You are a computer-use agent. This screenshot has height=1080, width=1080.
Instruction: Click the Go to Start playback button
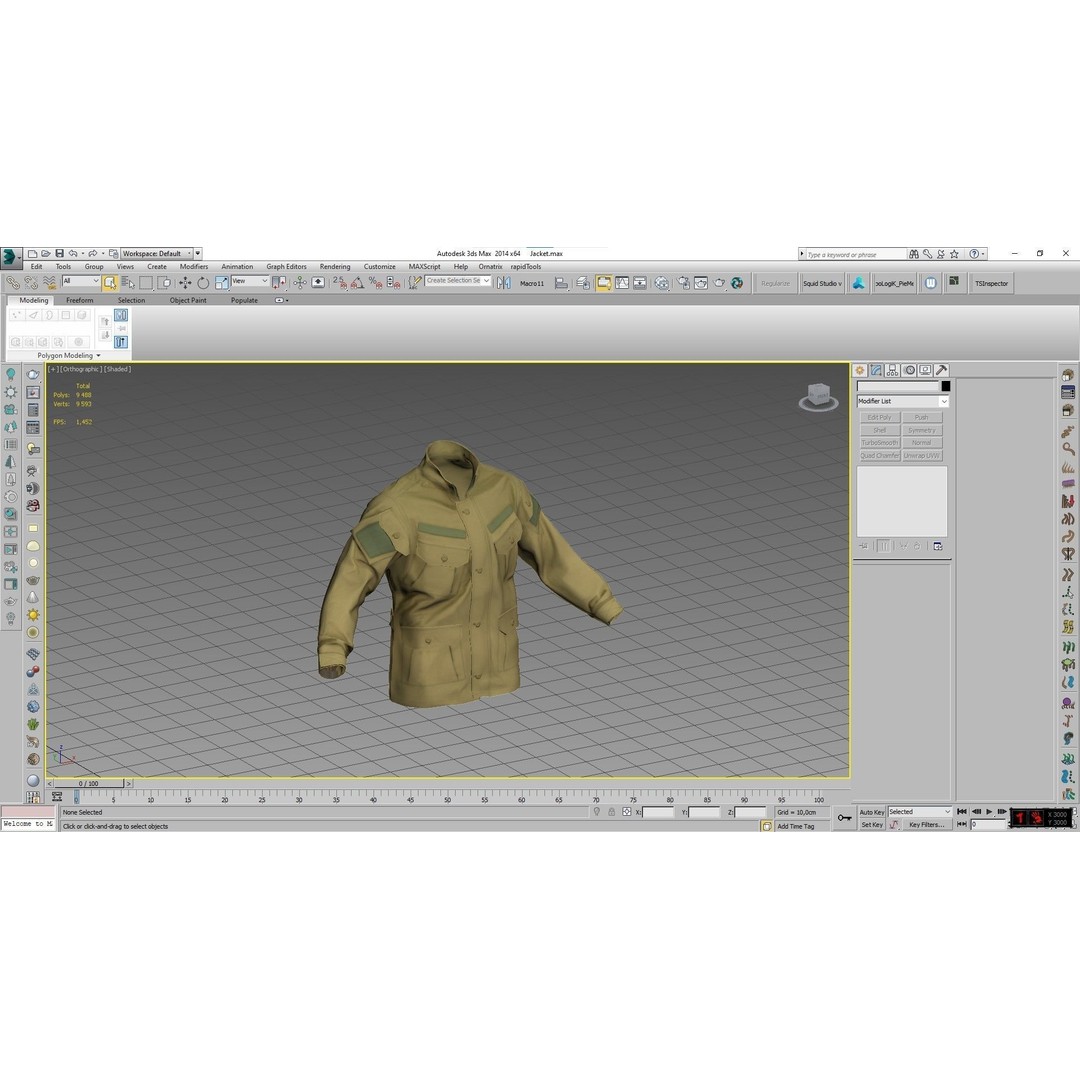(962, 812)
